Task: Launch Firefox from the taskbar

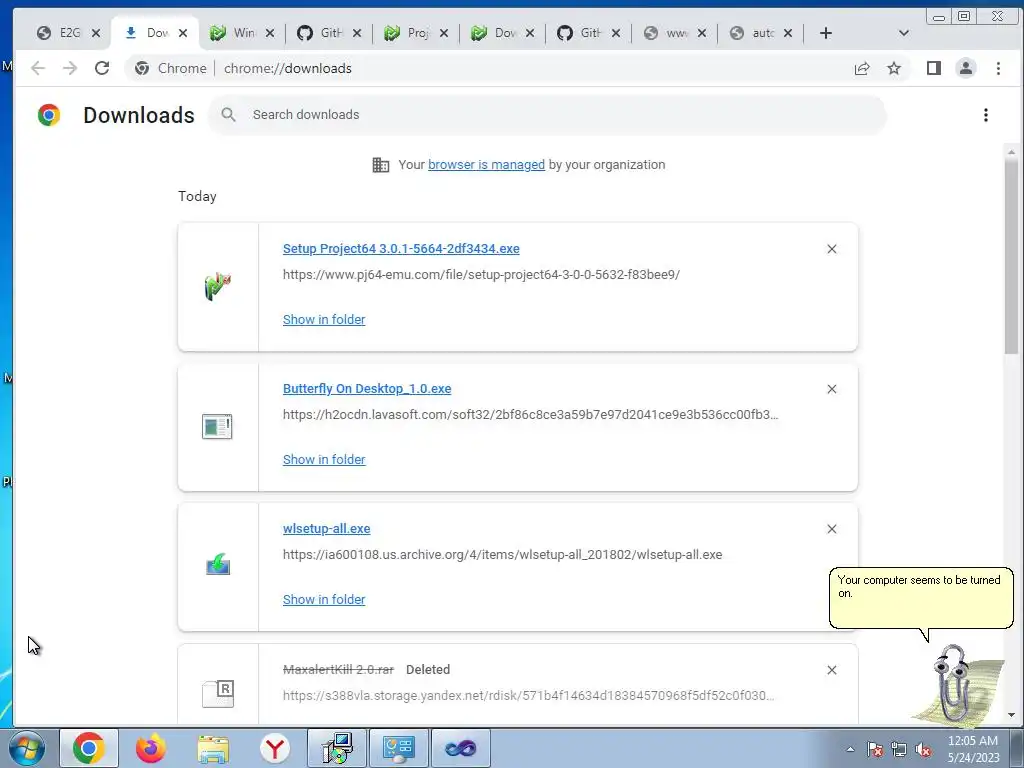Action: coord(151,748)
